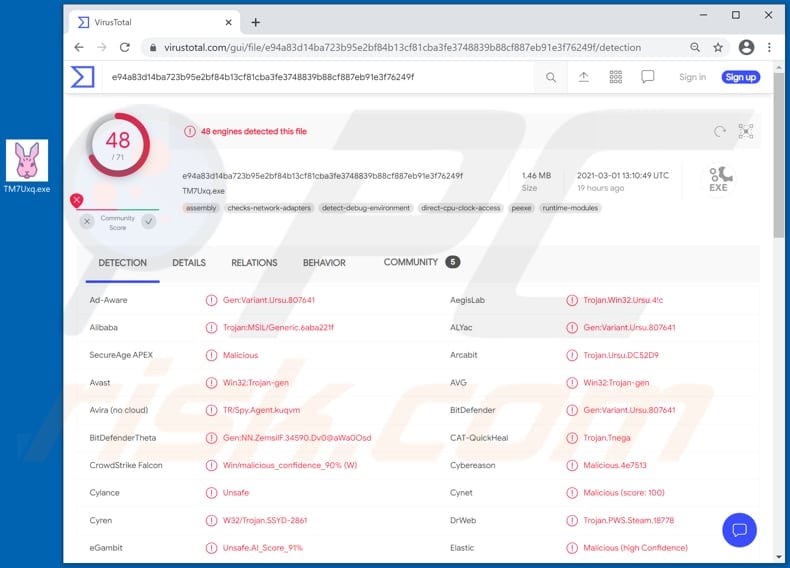
Task: Click Malicious (high Confidence) result for Elastic
Action: pos(635,548)
